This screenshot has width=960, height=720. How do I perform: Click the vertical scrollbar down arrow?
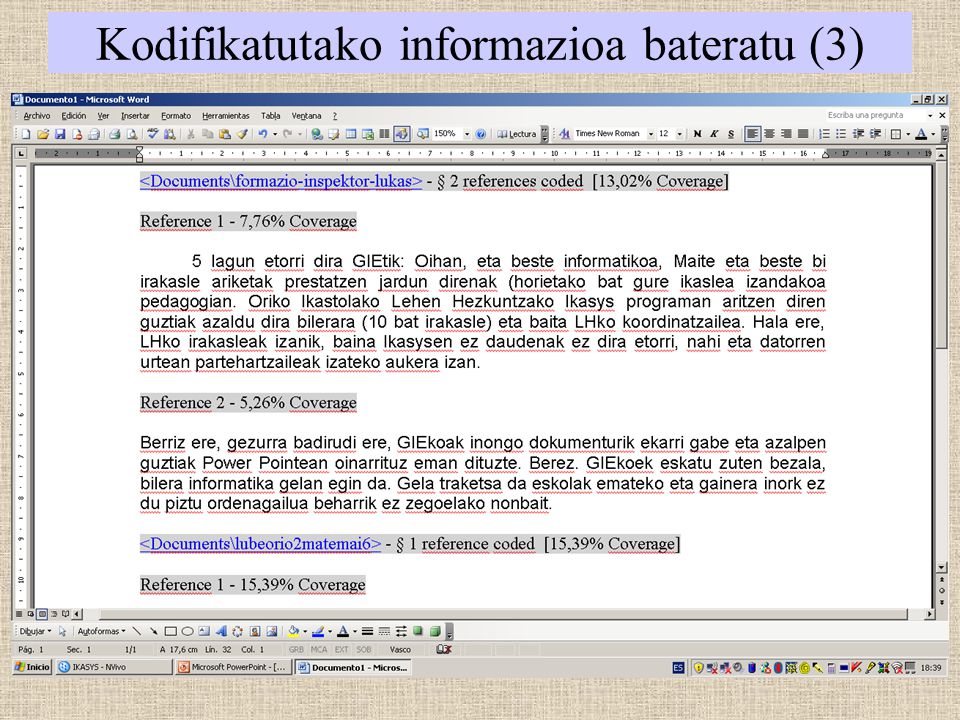942,568
